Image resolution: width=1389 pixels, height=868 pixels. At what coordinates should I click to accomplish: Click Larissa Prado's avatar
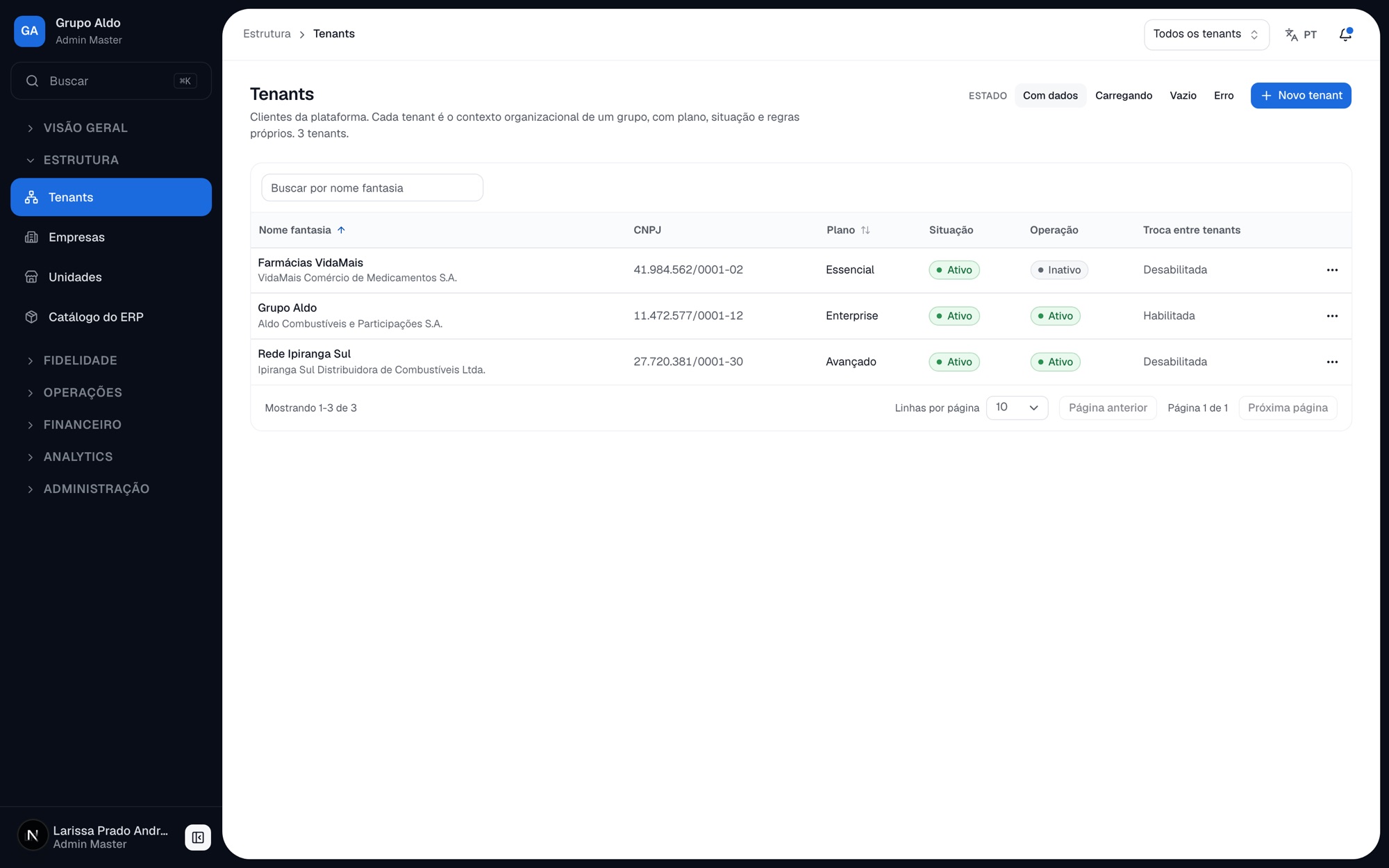(33, 835)
